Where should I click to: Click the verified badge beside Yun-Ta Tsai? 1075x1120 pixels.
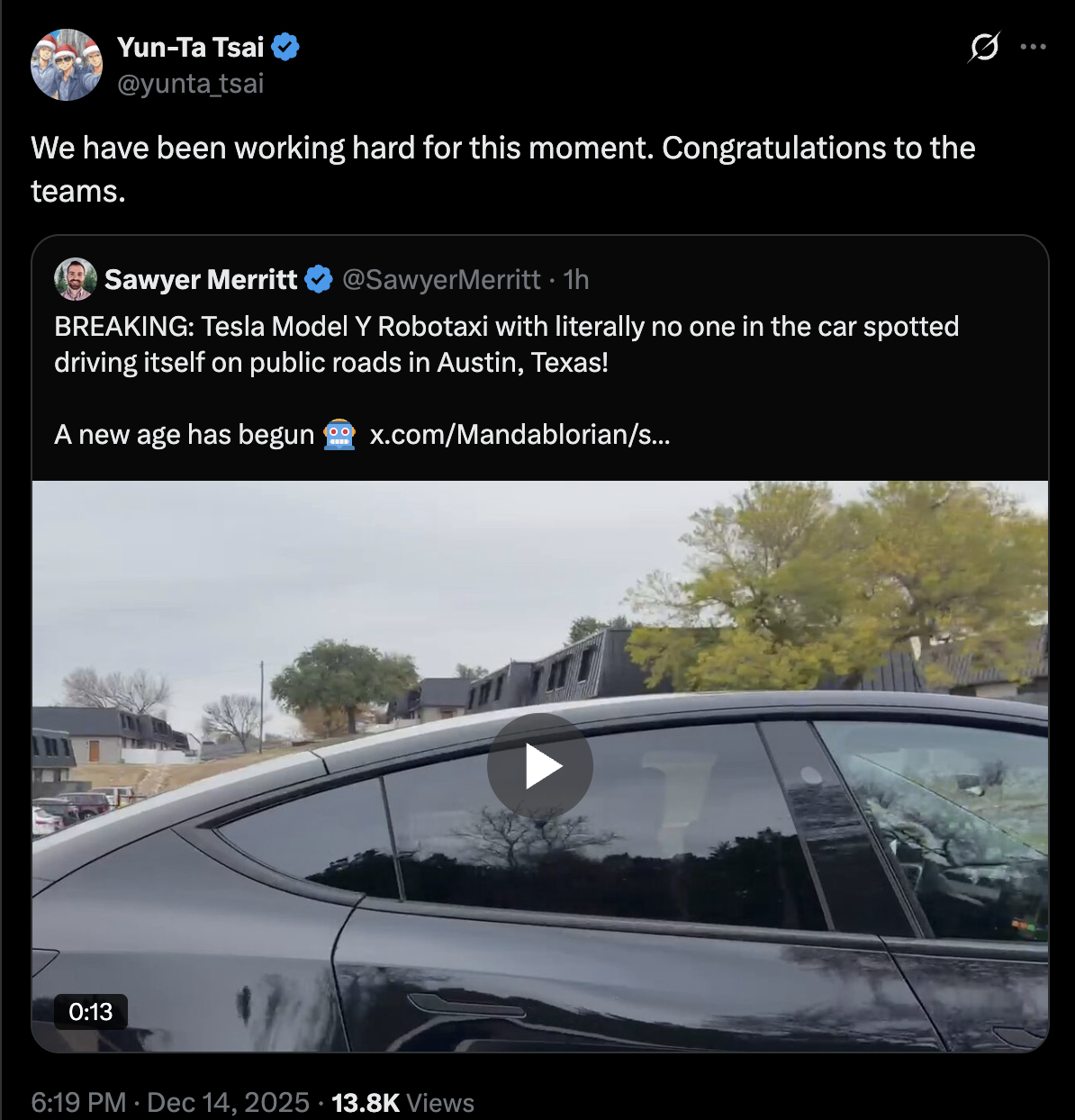coord(285,47)
